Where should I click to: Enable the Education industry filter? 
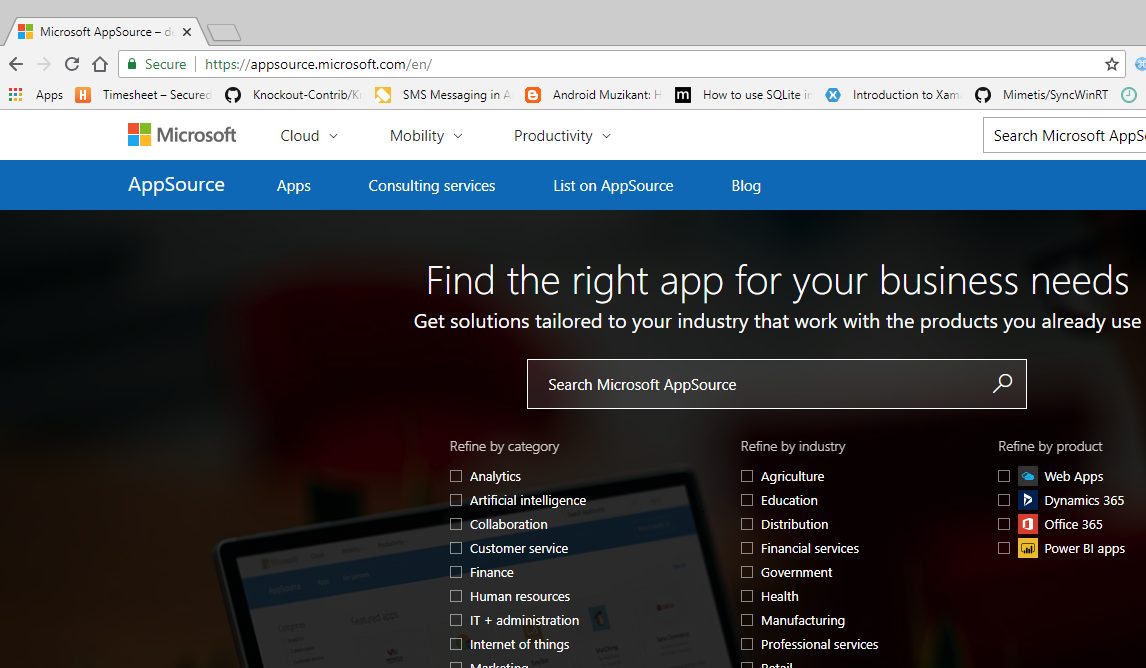point(746,500)
